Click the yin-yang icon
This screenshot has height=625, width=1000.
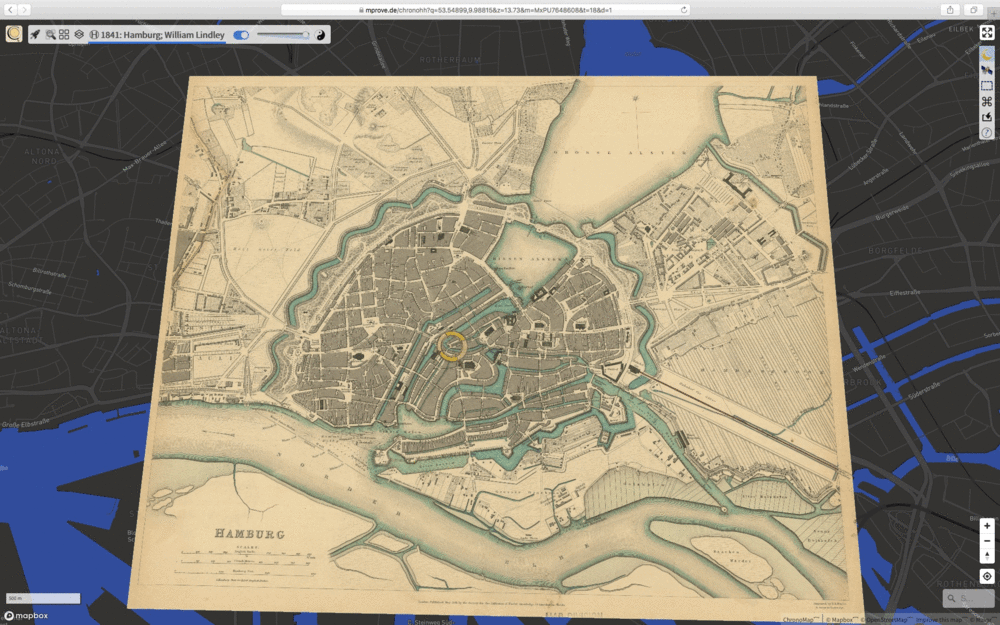click(x=320, y=35)
